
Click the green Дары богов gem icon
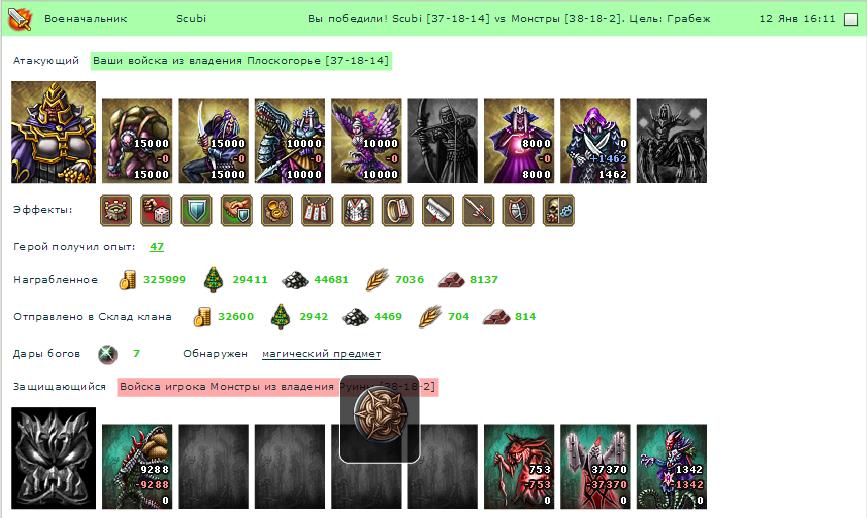(108, 354)
